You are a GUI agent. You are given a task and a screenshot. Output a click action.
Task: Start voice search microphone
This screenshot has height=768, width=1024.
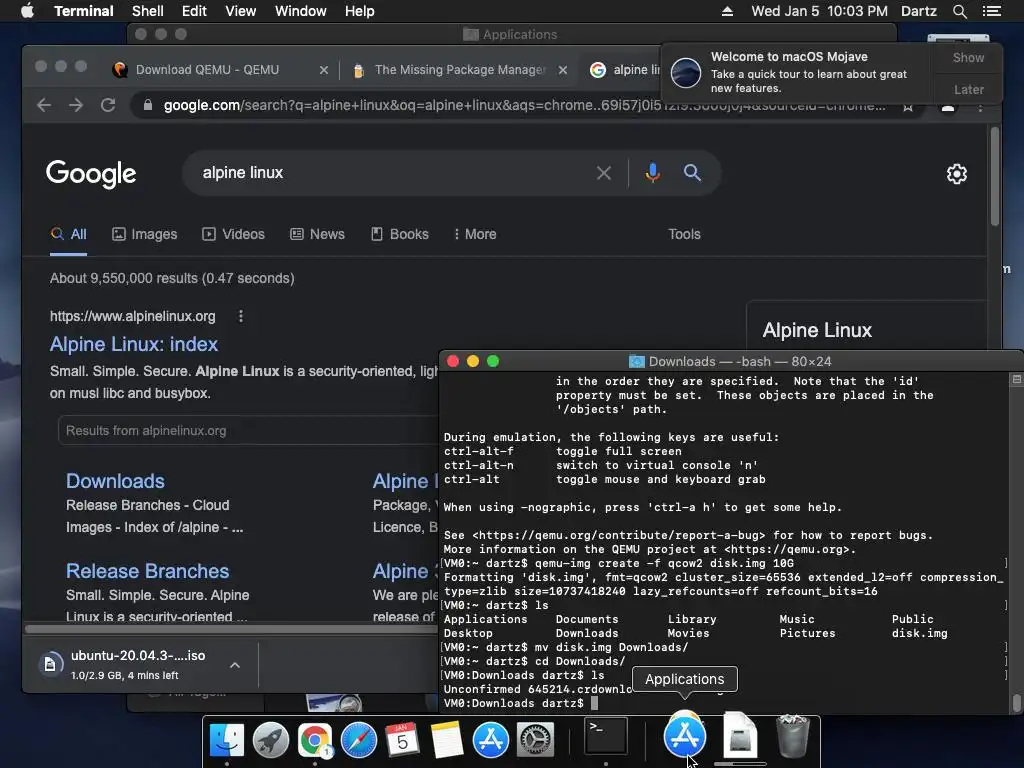(652, 172)
